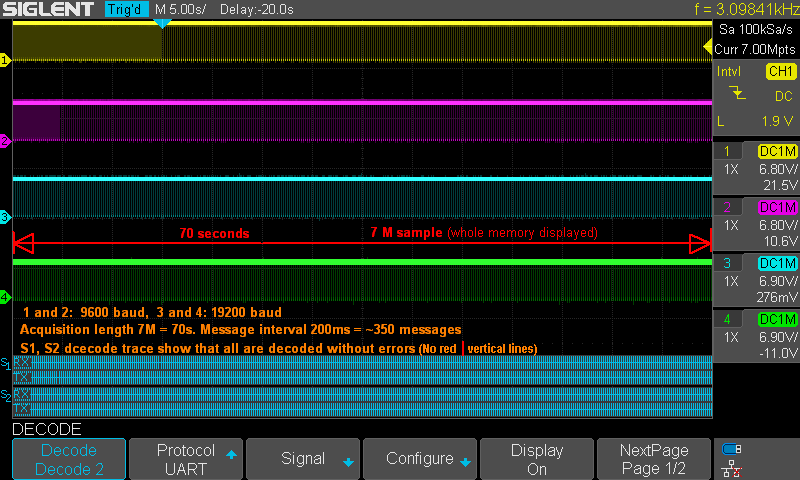Click the up arrow on Protocol softkey

tap(231, 454)
